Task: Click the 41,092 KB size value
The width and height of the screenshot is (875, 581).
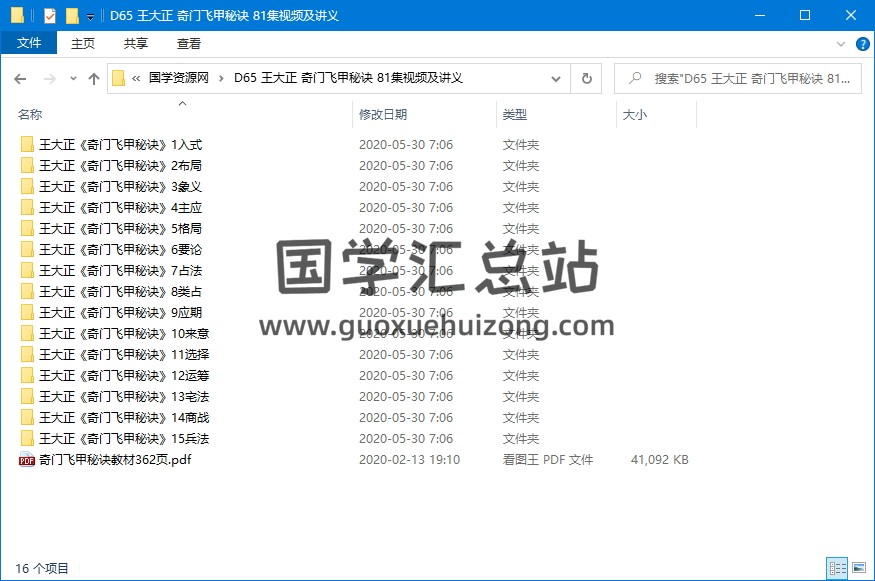Action: (660, 460)
